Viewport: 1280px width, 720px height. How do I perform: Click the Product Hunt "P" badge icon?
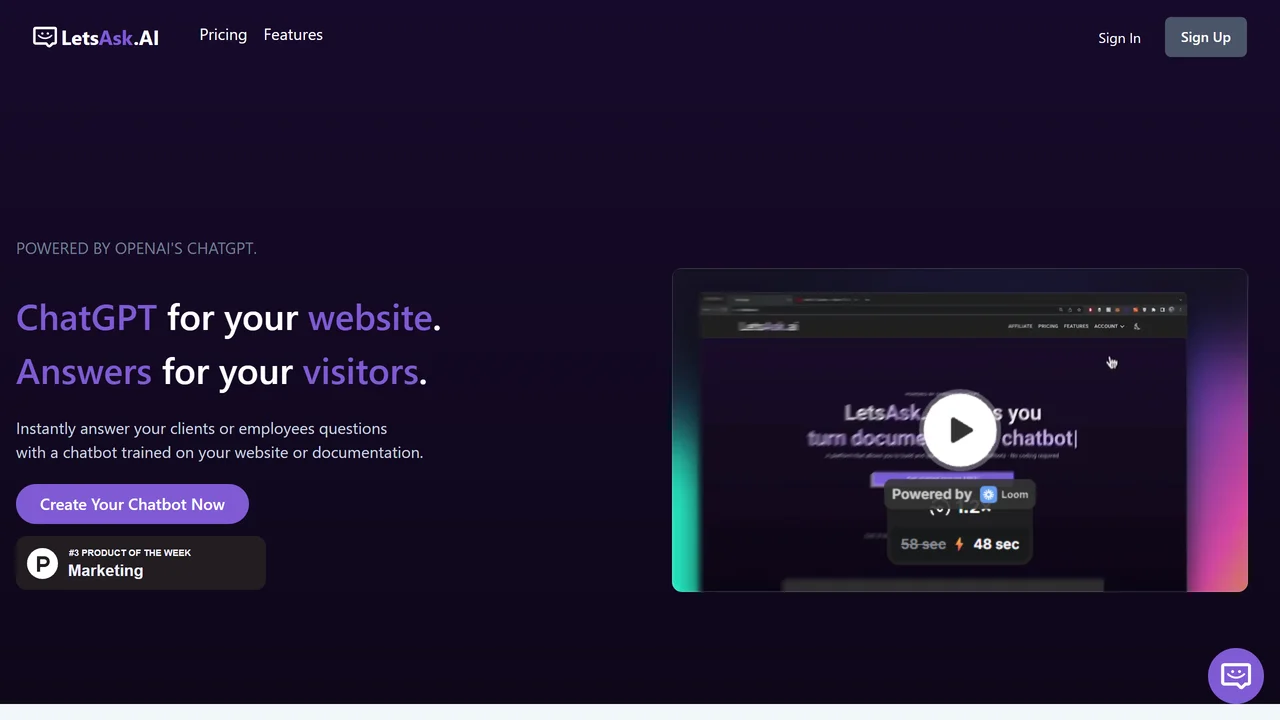(x=42, y=563)
